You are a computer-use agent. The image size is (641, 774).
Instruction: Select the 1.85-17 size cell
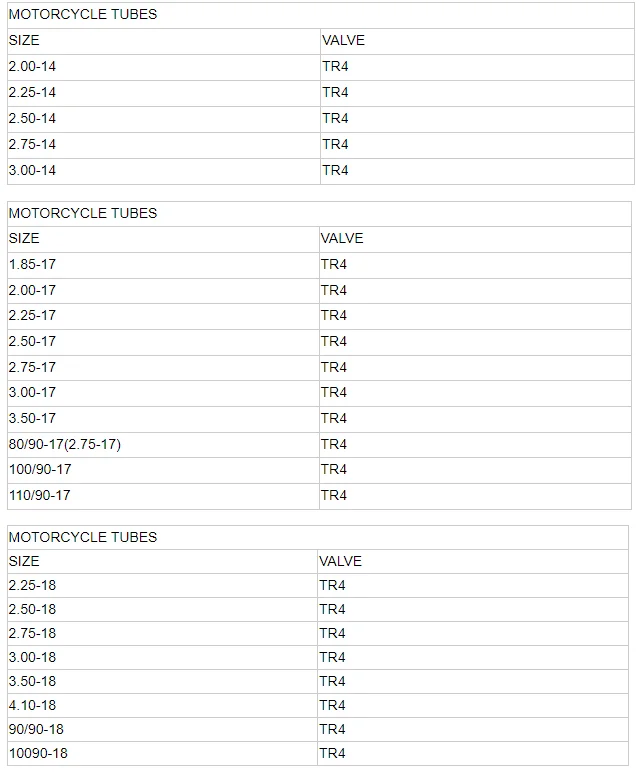(163, 265)
